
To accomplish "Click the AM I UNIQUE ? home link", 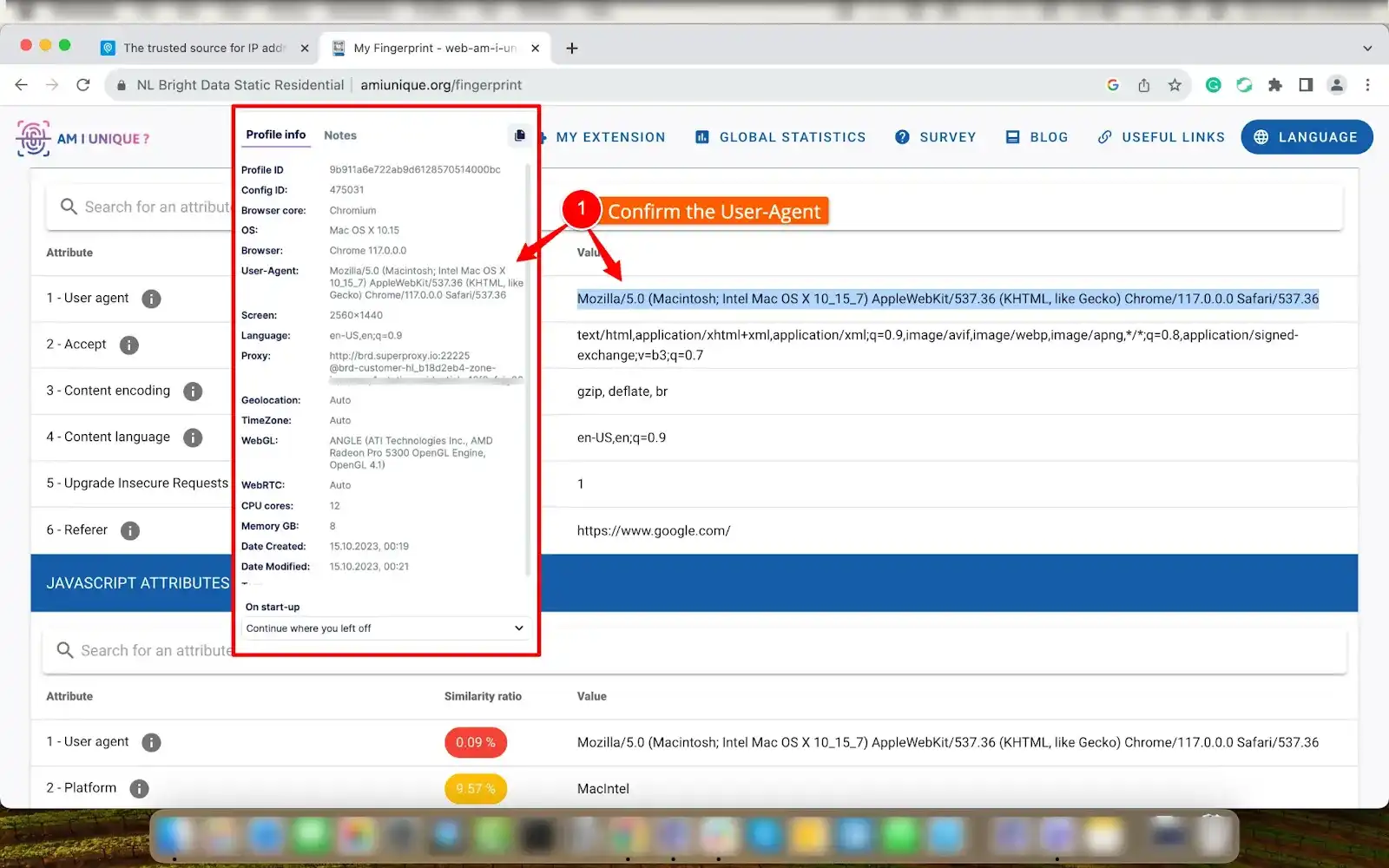I will (x=103, y=139).
